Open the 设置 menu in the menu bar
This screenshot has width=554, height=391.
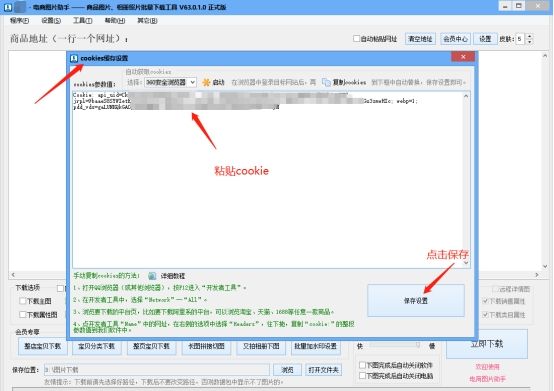point(51,21)
